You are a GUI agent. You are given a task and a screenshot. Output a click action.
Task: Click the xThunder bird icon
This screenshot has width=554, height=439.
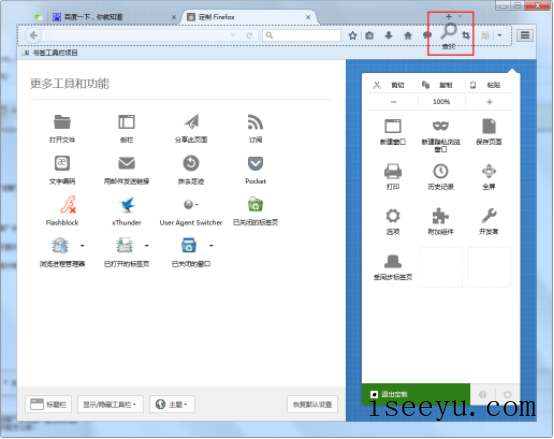pyautogui.click(x=127, y=204)
